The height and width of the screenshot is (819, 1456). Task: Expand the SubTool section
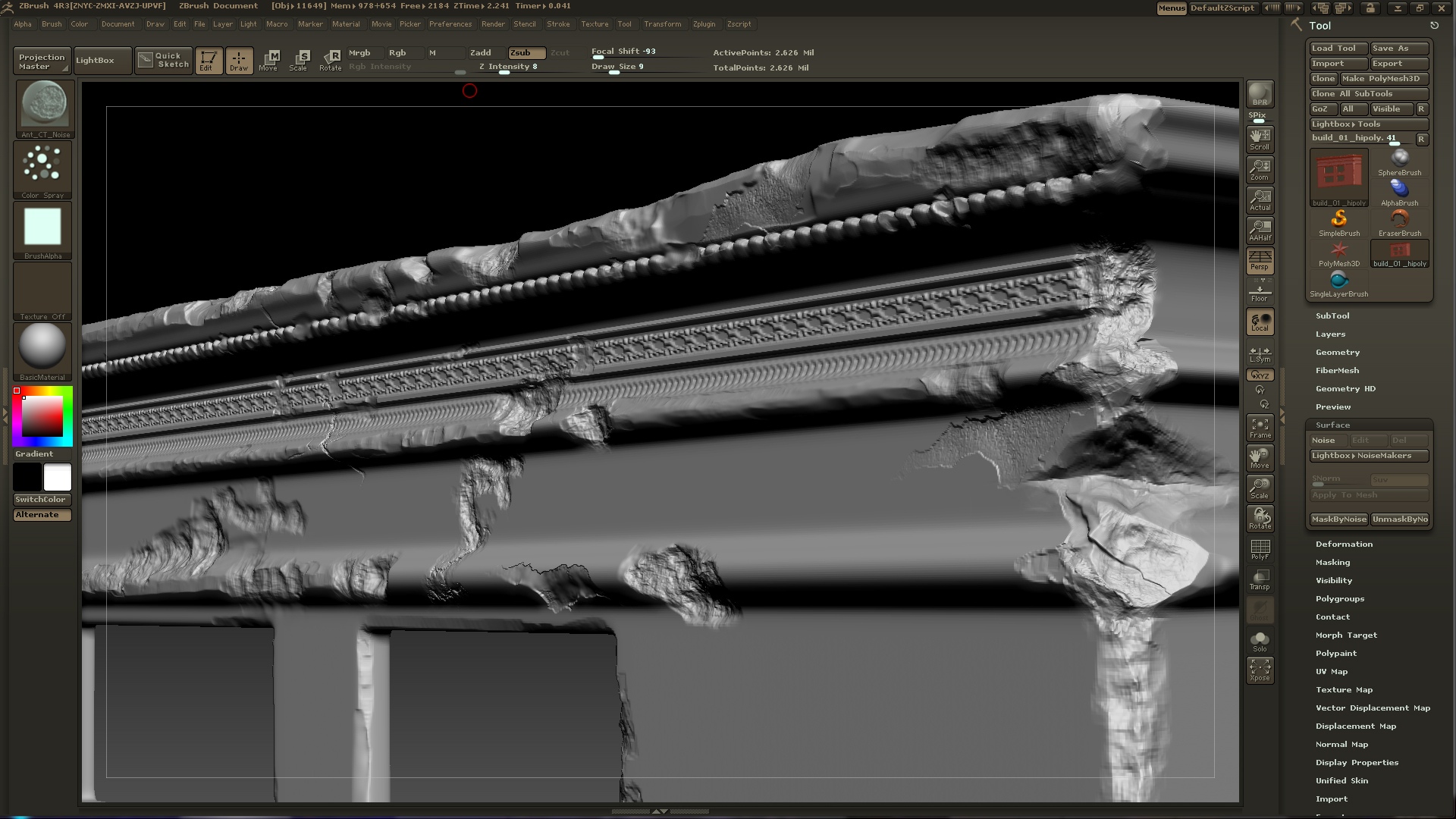pos(1332,315)
